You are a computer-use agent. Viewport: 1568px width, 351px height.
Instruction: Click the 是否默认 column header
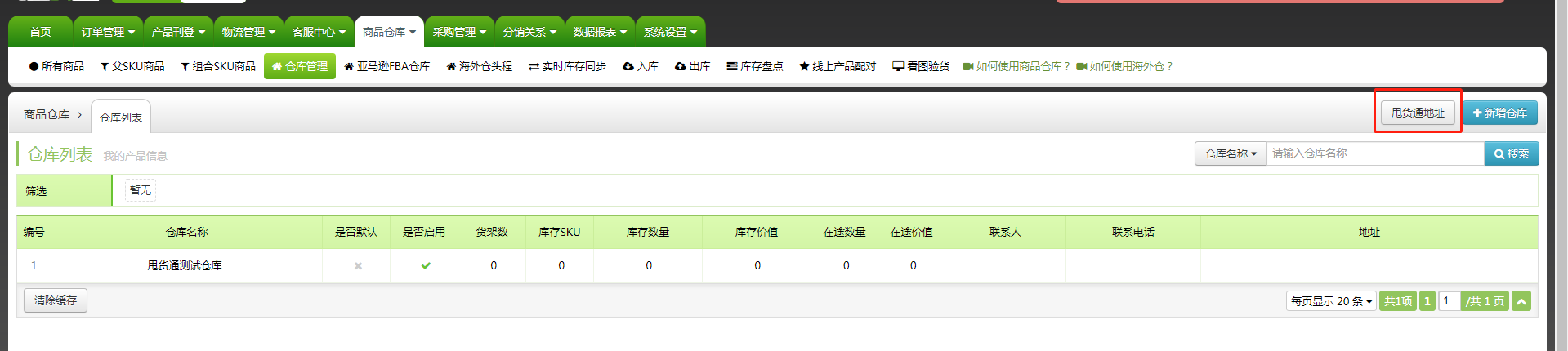tap(356, 233)
